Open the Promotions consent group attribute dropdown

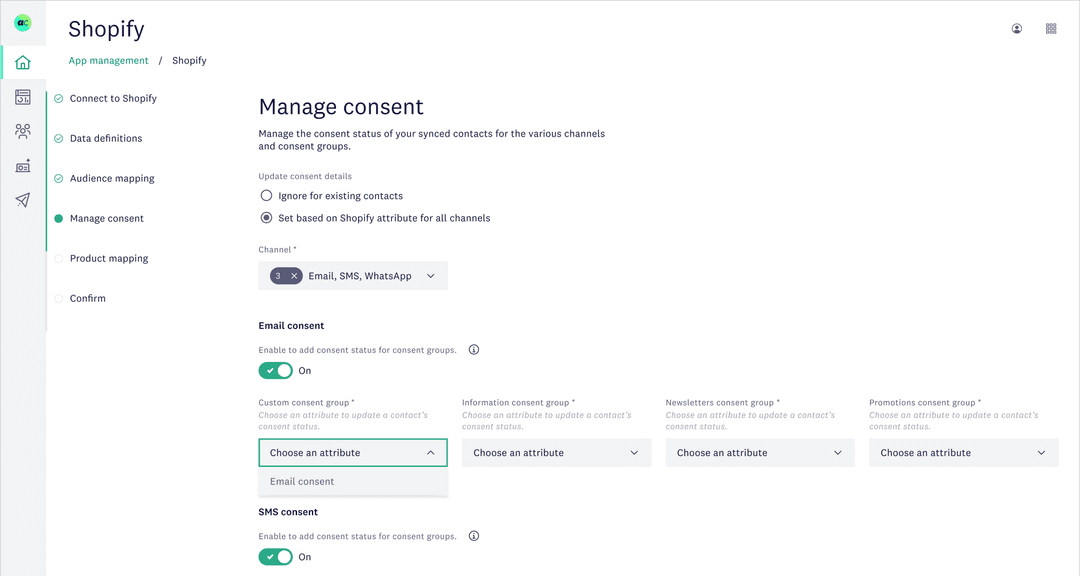[x=963, y=452]
